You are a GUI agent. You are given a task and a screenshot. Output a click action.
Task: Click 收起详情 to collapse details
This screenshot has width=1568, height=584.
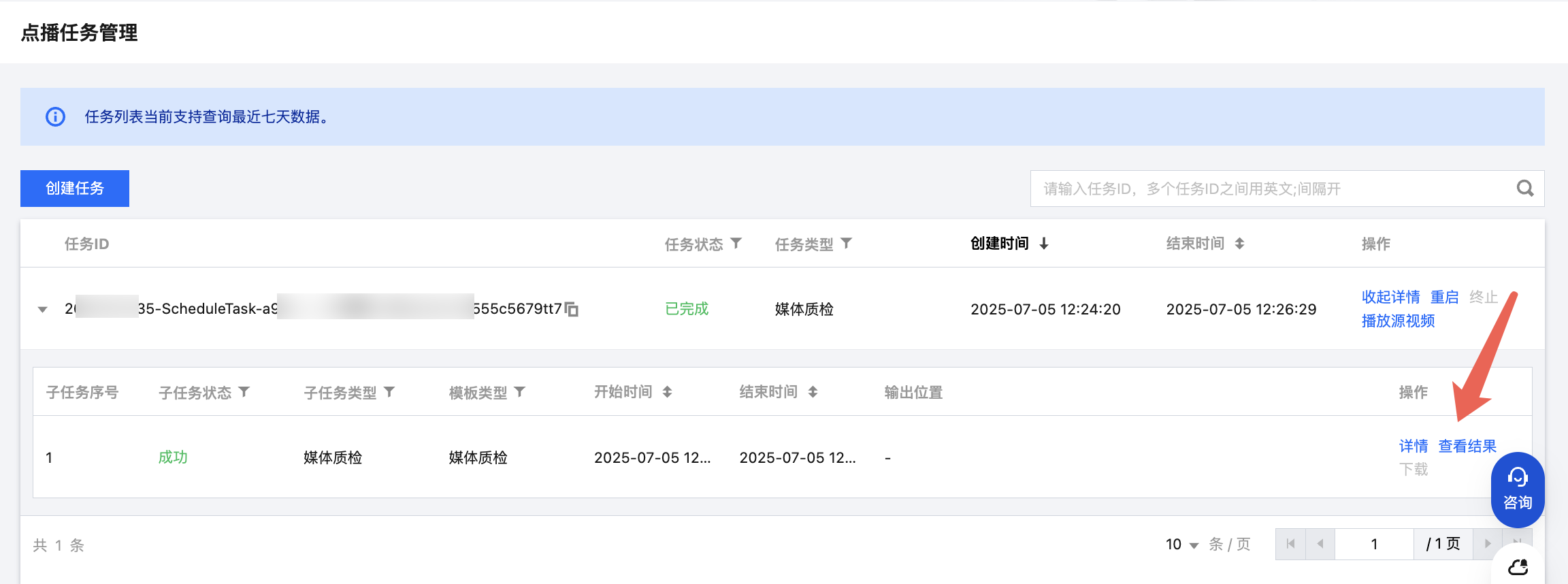(1390, 297)
